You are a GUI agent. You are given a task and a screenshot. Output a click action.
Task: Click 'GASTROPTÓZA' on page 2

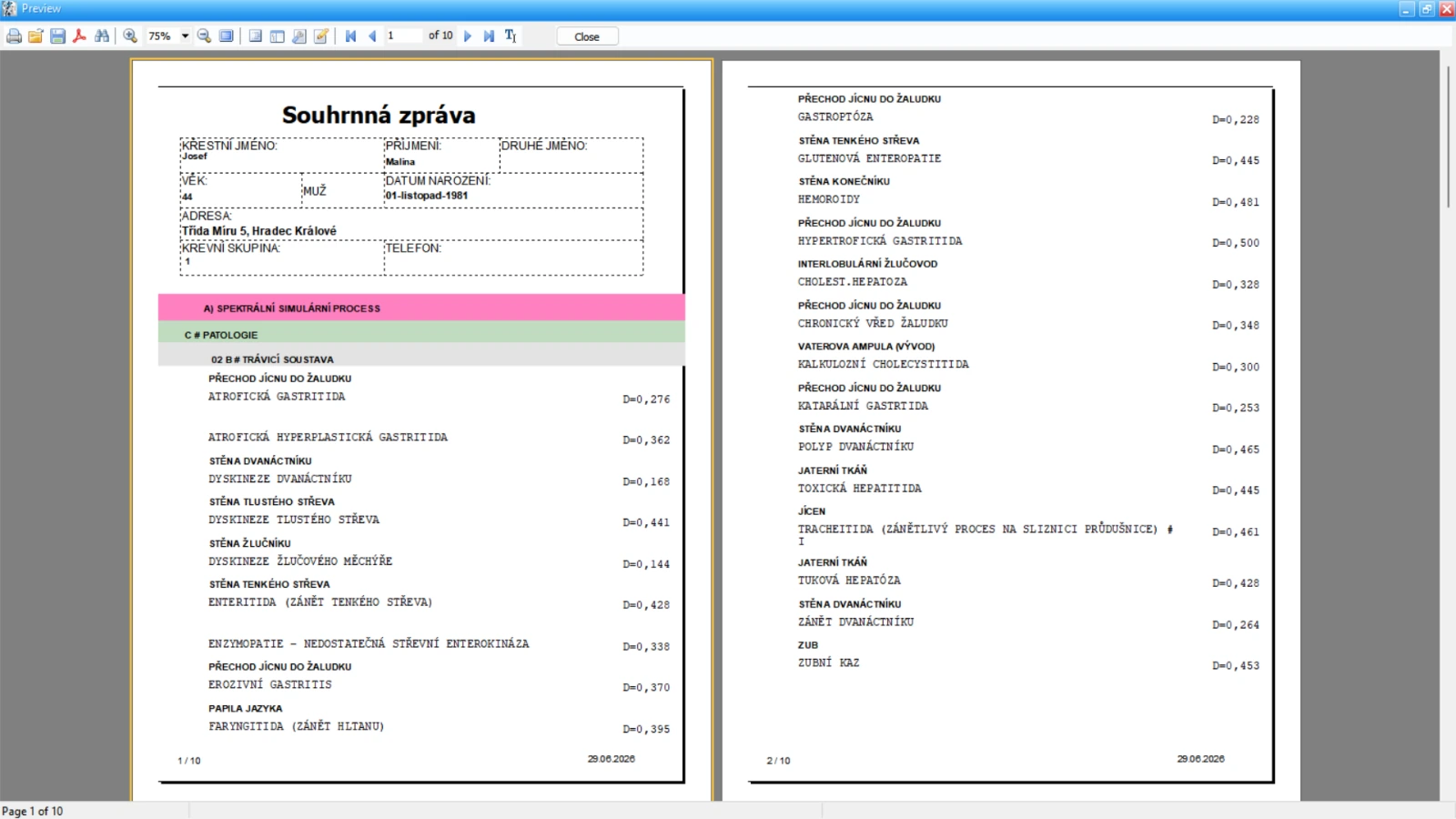[835, 117]
